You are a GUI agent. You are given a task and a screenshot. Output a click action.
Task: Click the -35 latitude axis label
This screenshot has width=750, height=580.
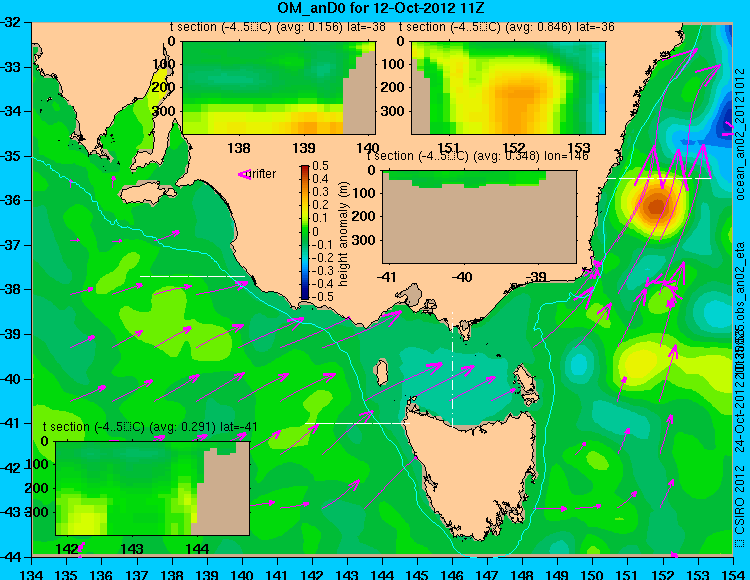click(12, 156)
